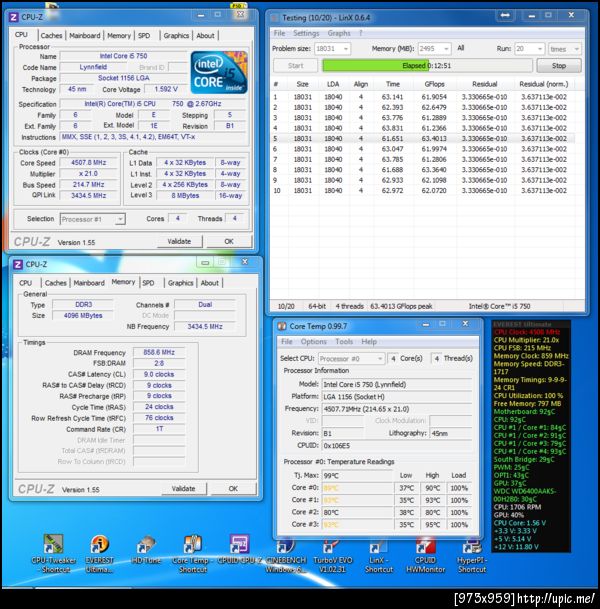Click CPU Core: 1.56 V line in EVEREST panel
600x609 pixels.
520,523
